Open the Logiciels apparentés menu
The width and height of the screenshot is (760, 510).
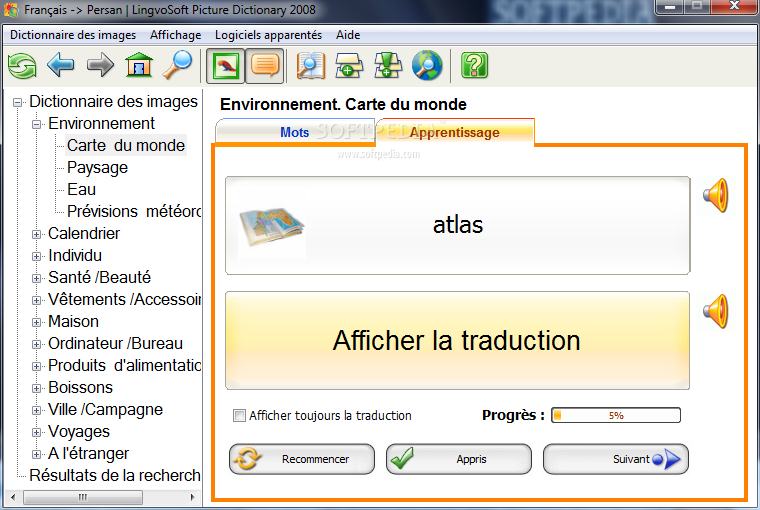(269, 35)
